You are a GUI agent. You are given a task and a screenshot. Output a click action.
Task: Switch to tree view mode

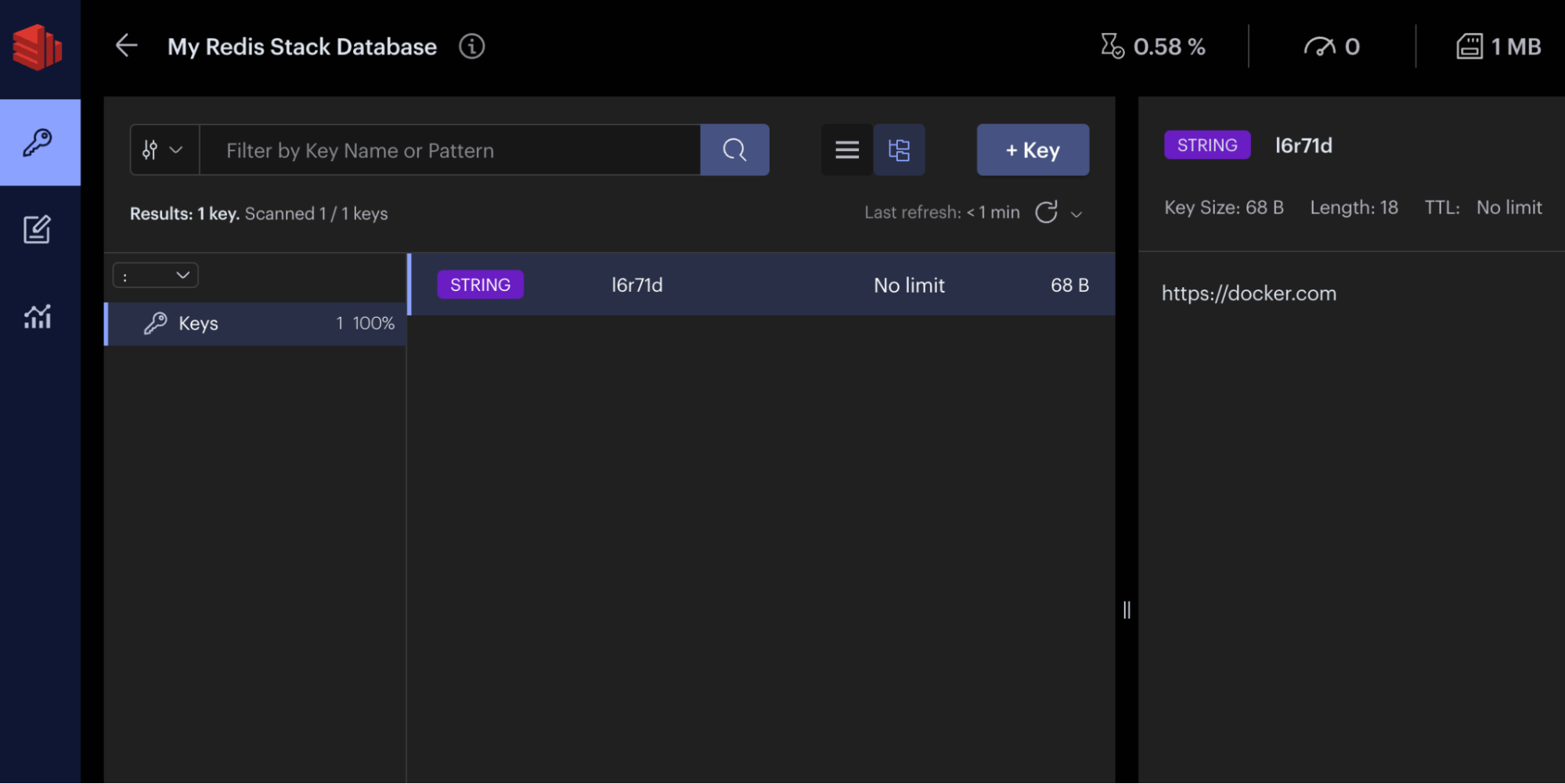point(899,149)
